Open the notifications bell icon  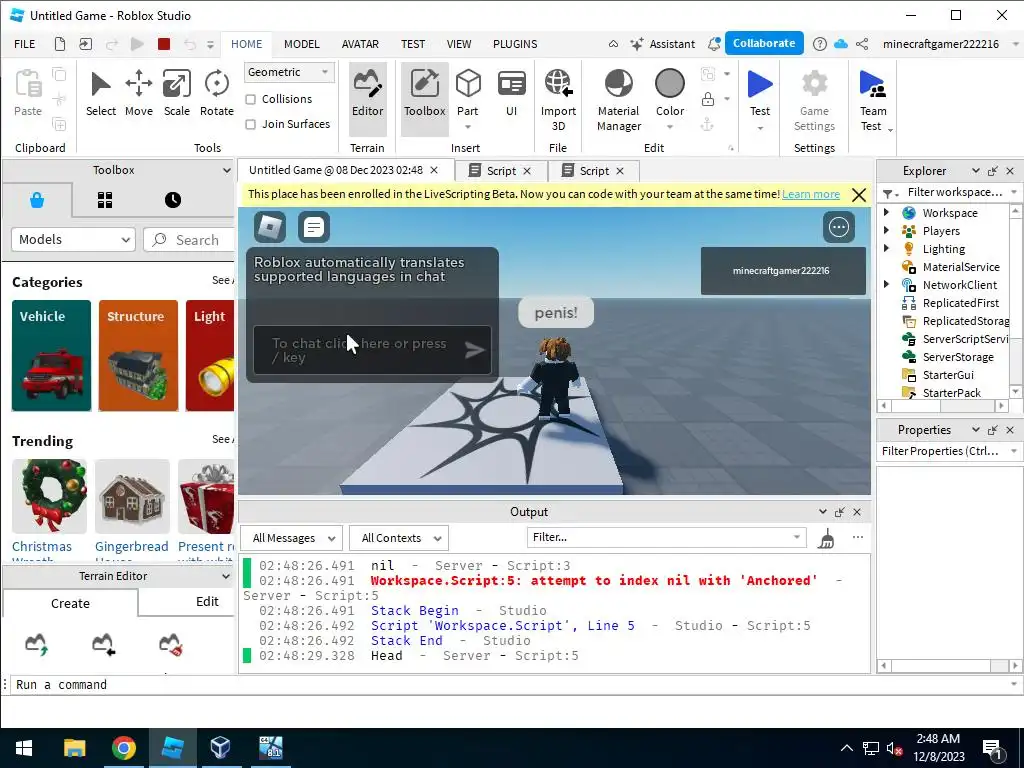(714, 44)
